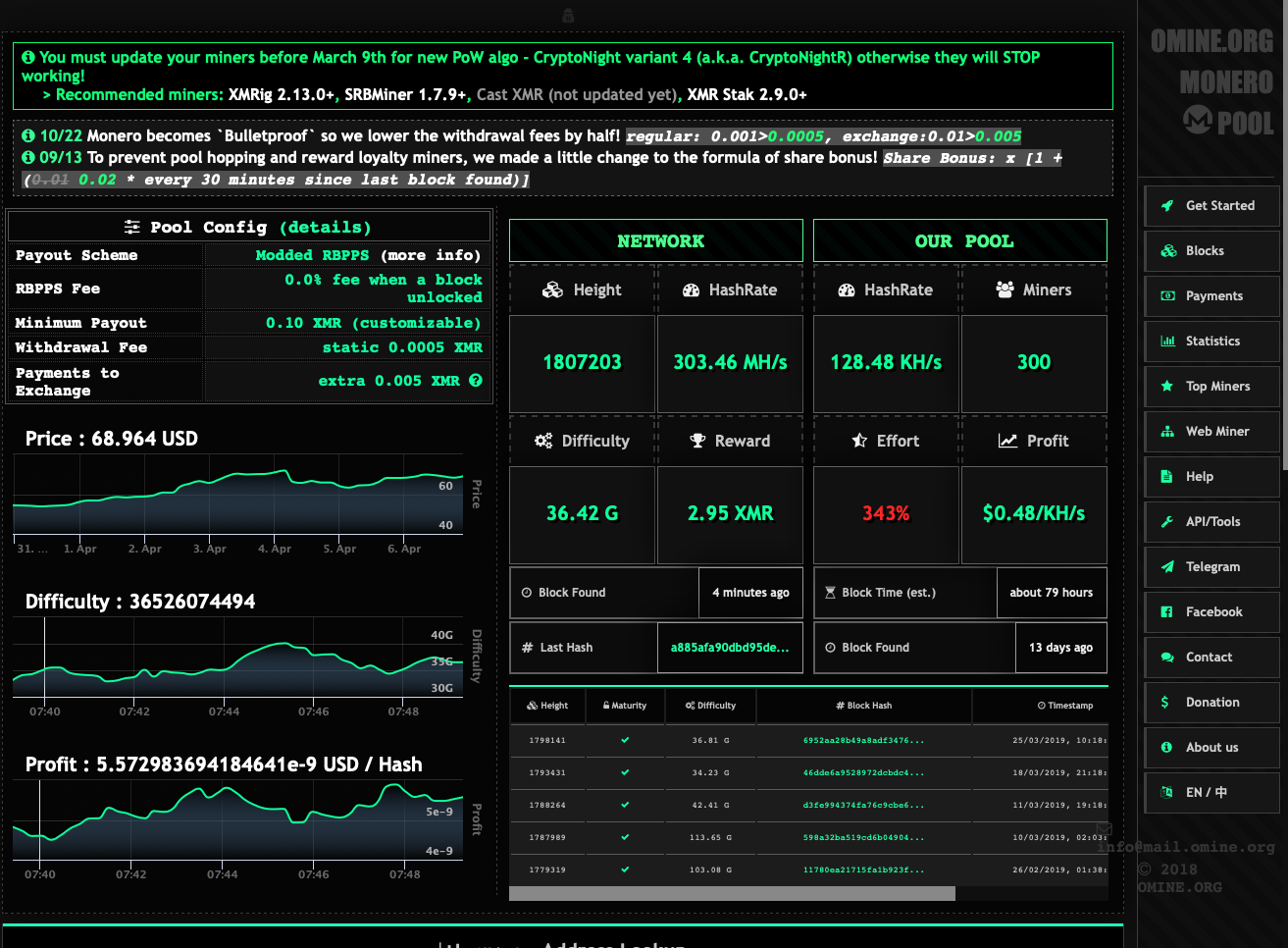Open the Help page
This screenshot has height=948, width=1288.
click(x=1211, y=477)
